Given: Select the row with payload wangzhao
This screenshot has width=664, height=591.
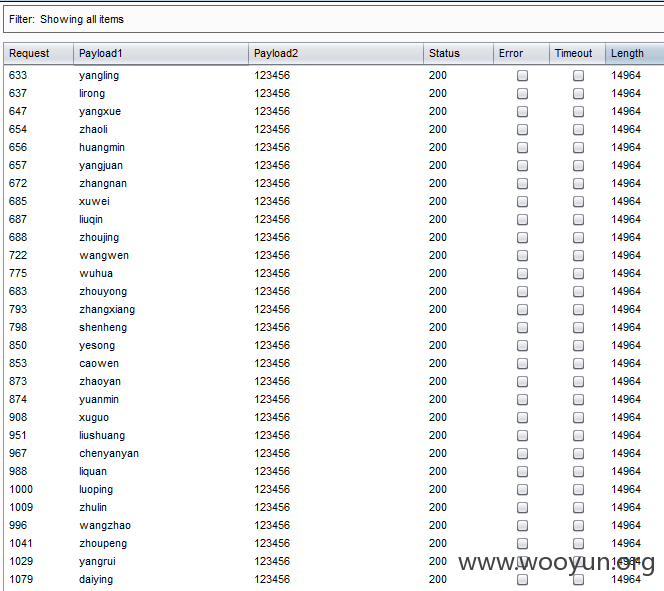Looking at the screenshot, I should pyautogui.click(x=334, y=525).
